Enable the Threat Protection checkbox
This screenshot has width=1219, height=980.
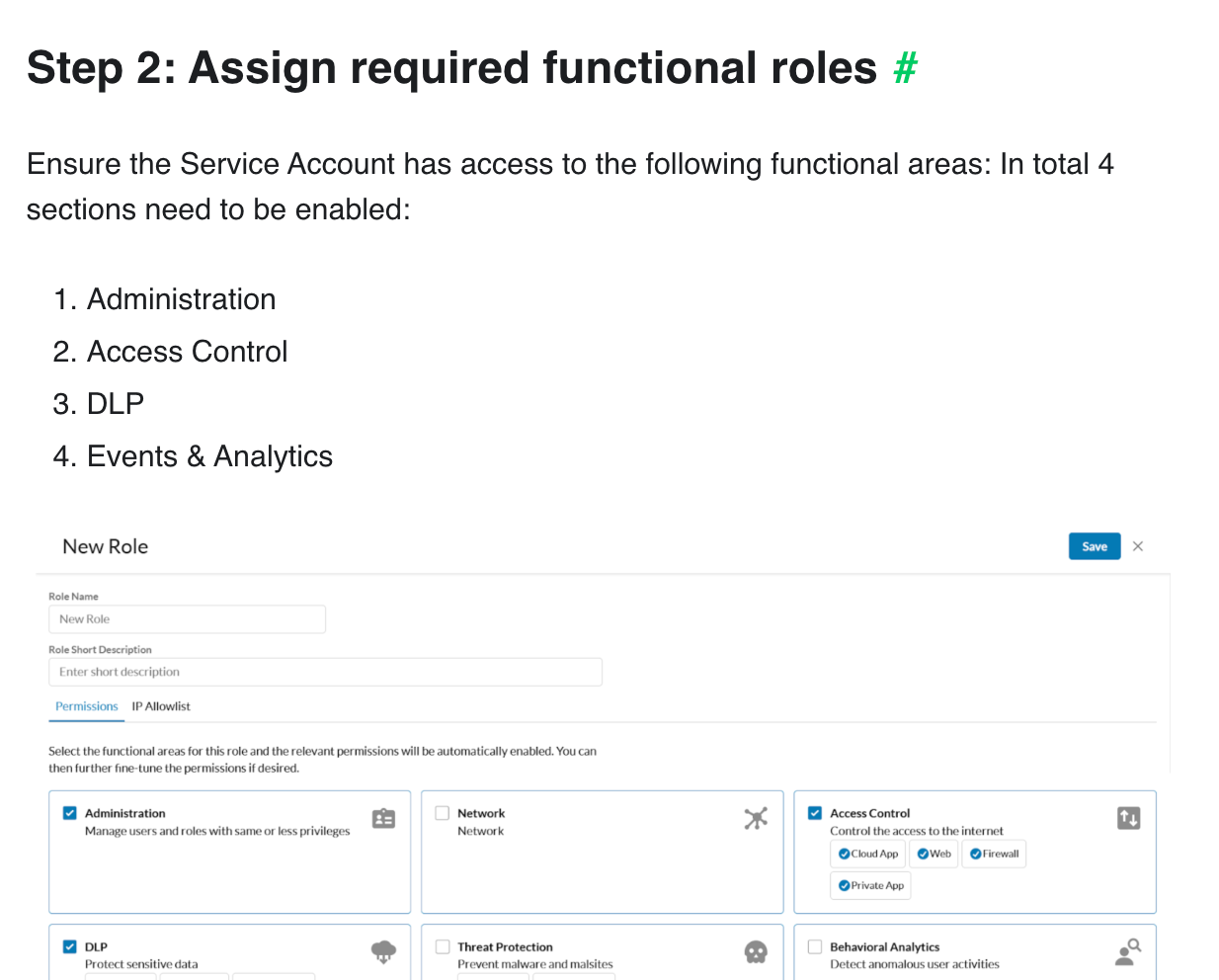[x=443, y=946]
